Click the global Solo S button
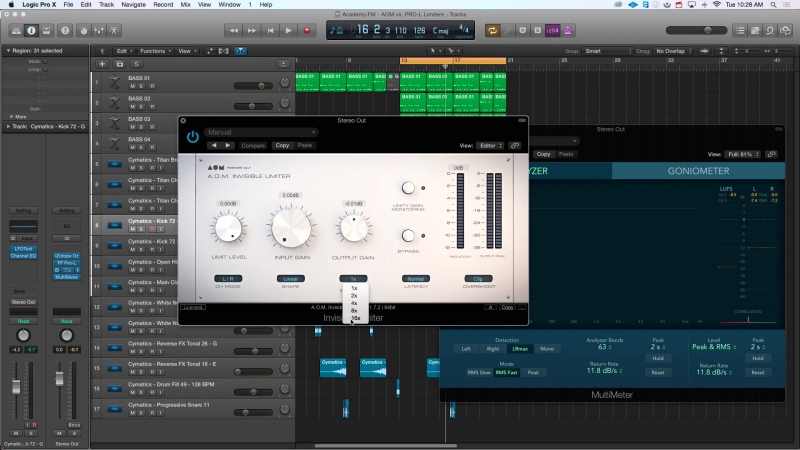 [x=136, y=64]
